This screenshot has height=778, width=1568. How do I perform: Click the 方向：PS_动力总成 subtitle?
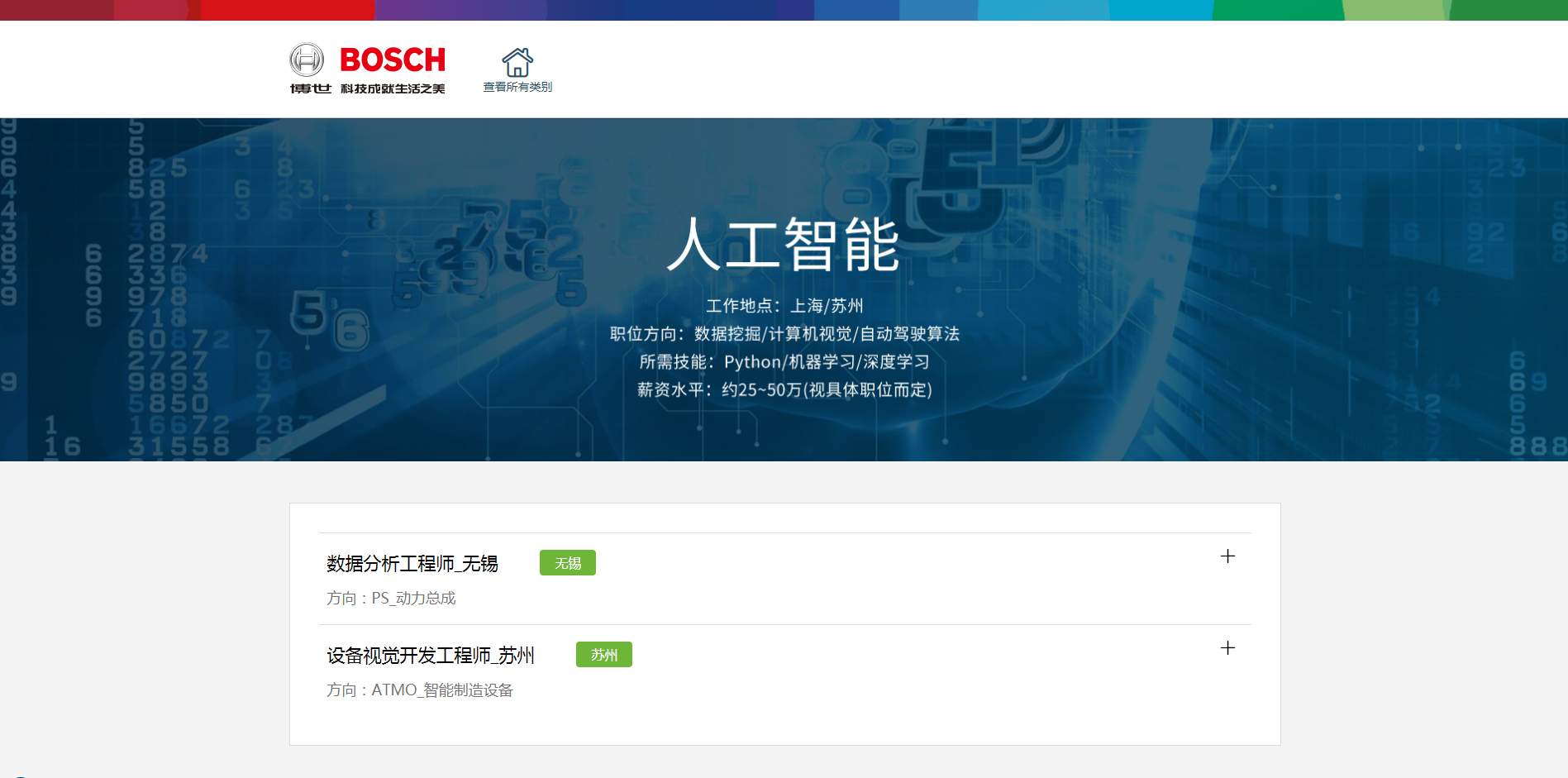(391, 599)
